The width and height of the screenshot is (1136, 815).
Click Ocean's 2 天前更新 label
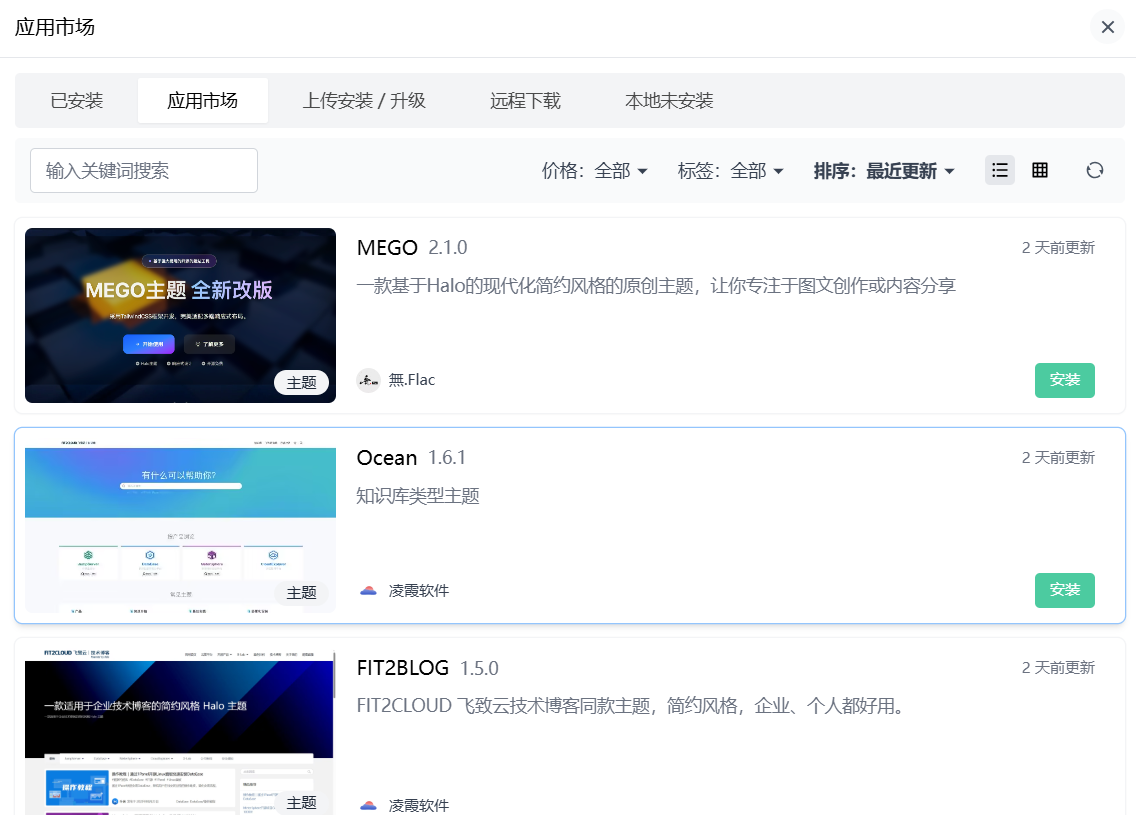click(1058, 458)
